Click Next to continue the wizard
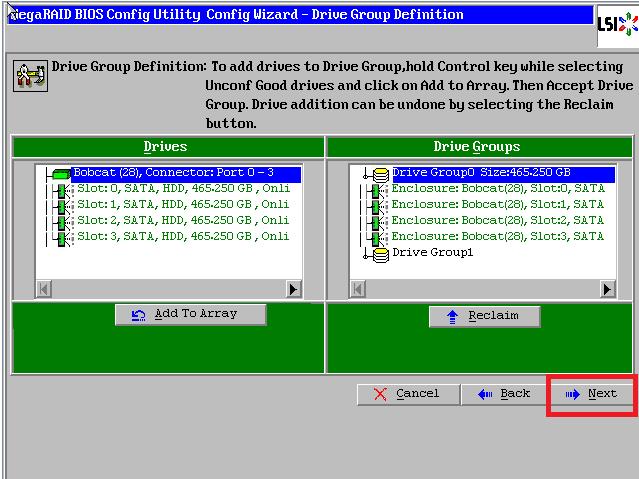 point(591,394)
